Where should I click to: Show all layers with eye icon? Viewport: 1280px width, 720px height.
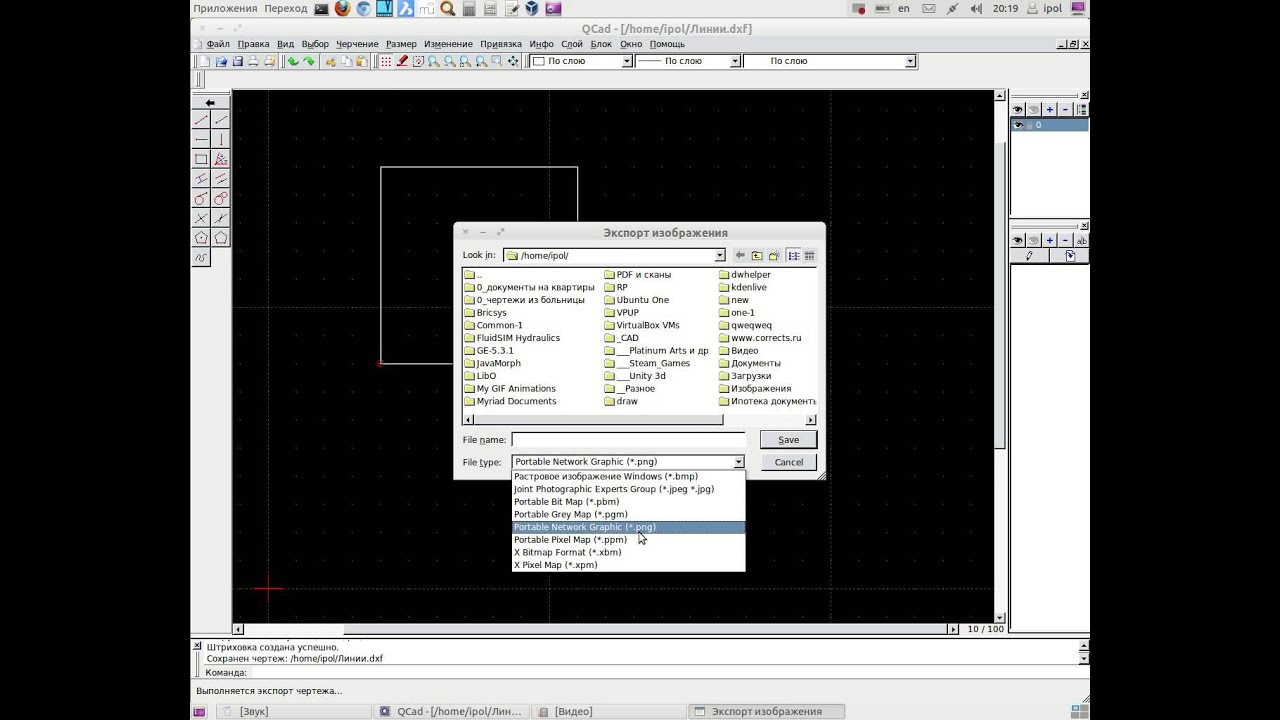pyautogui.click(x=1018, y=109)
